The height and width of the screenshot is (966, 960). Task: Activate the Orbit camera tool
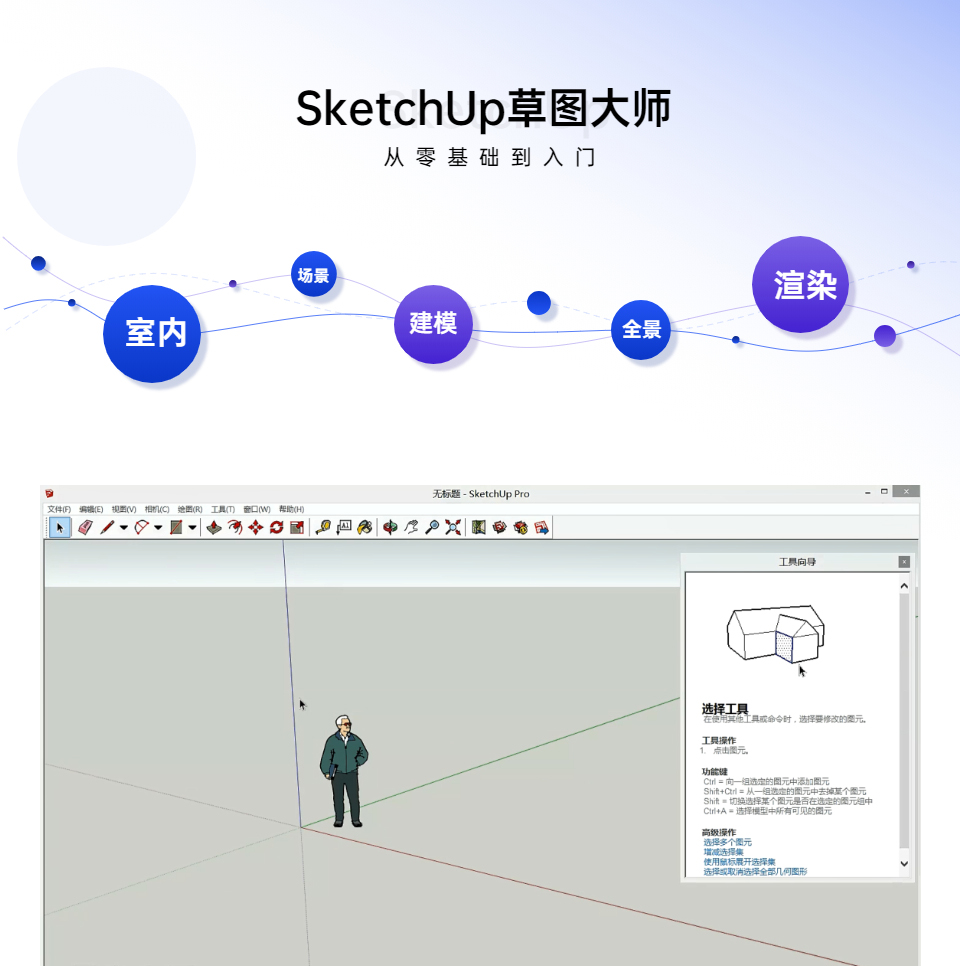pos(390,527)
